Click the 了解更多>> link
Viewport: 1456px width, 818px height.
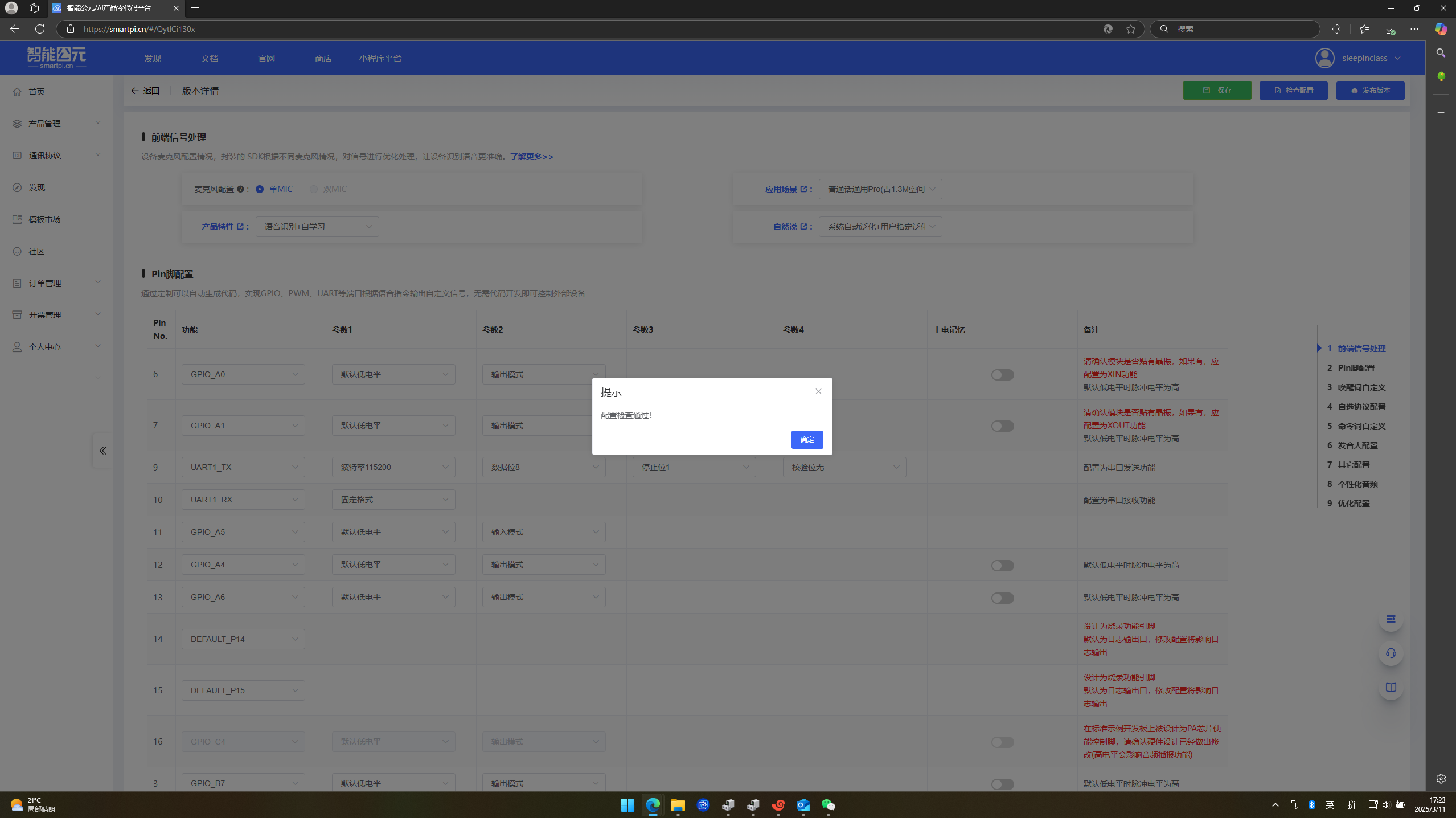531,157
